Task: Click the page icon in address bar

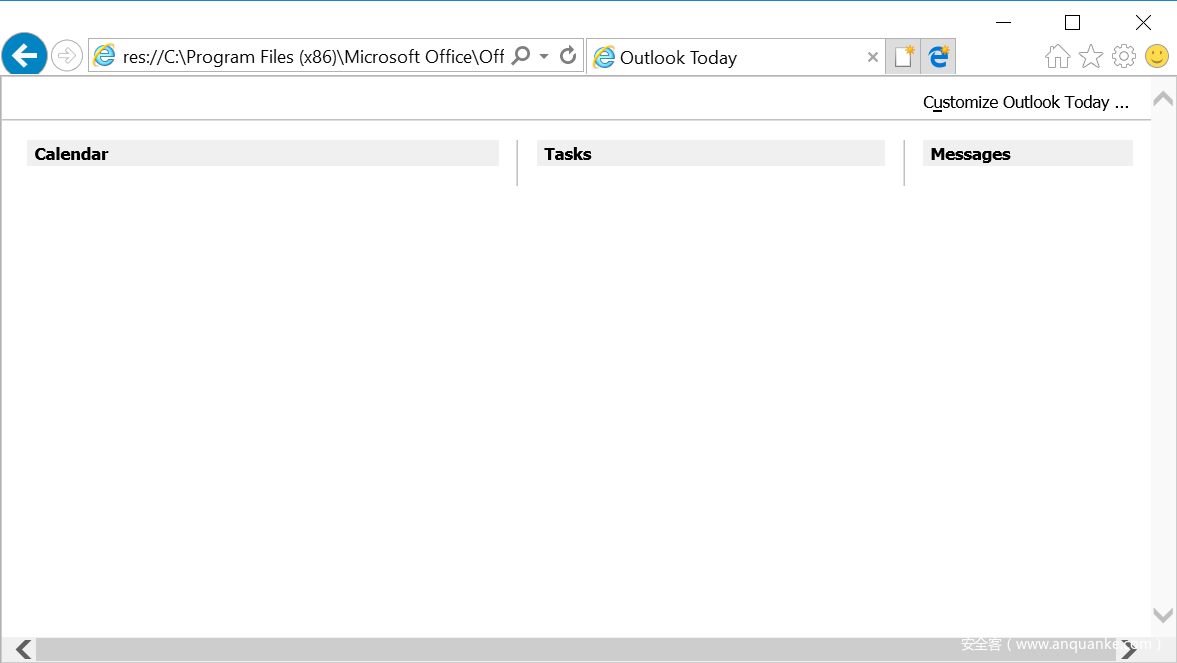Action: (x=104, y=56)
